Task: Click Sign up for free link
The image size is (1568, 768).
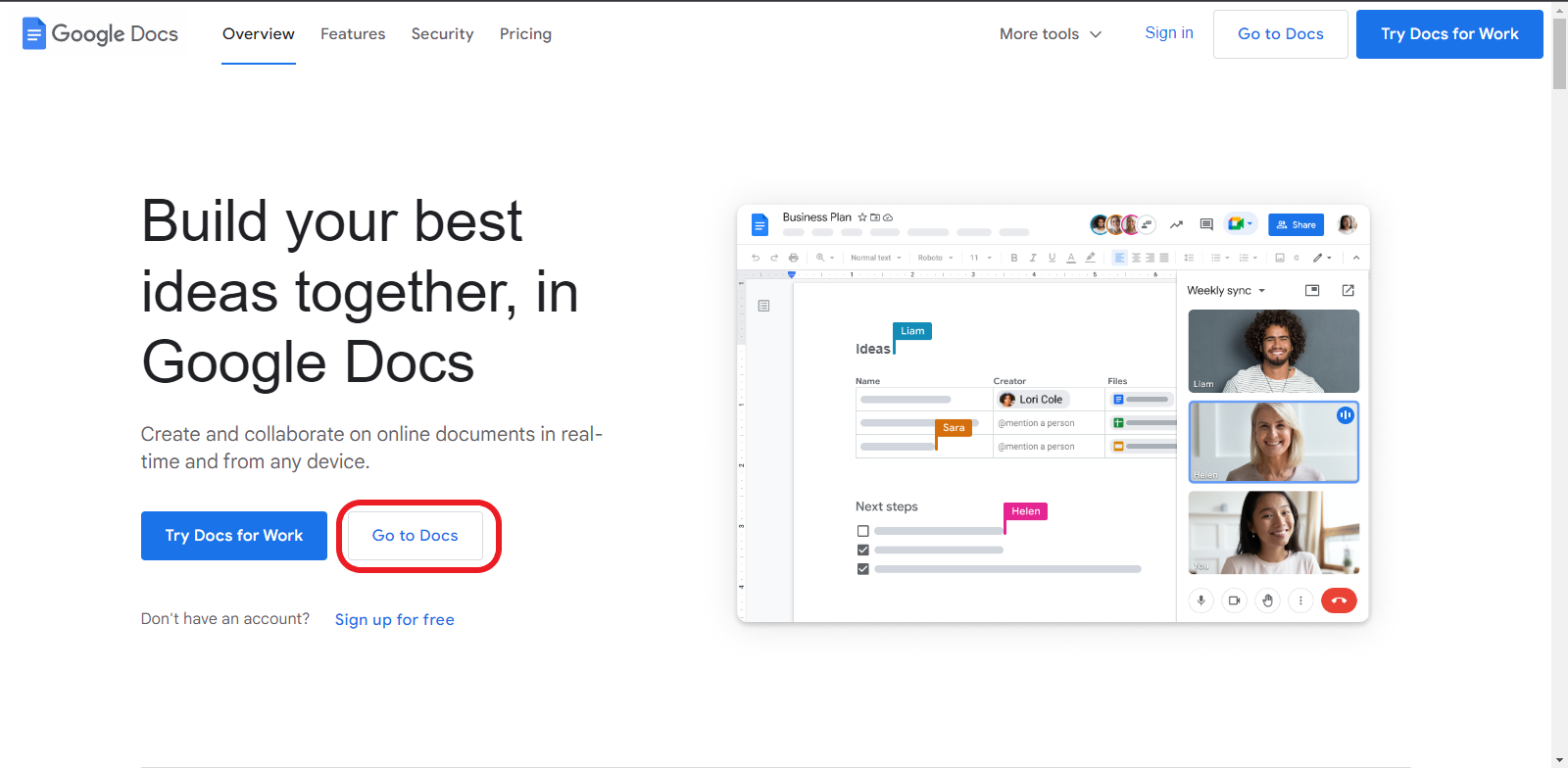Action: (395, 619)
